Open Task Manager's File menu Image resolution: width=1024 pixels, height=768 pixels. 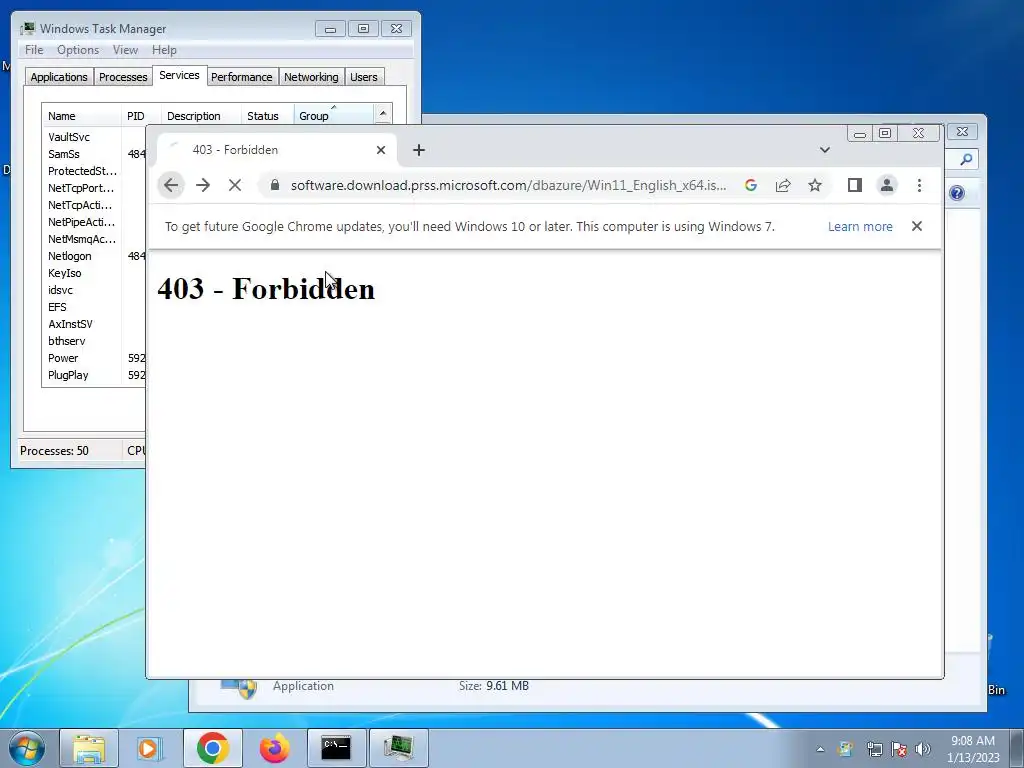coord(34,50)
